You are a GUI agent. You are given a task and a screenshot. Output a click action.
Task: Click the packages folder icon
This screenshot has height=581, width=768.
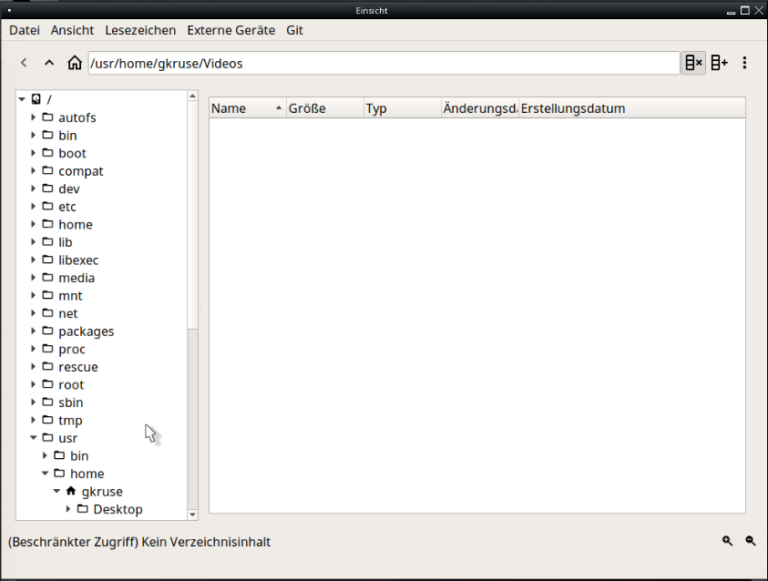48,331
